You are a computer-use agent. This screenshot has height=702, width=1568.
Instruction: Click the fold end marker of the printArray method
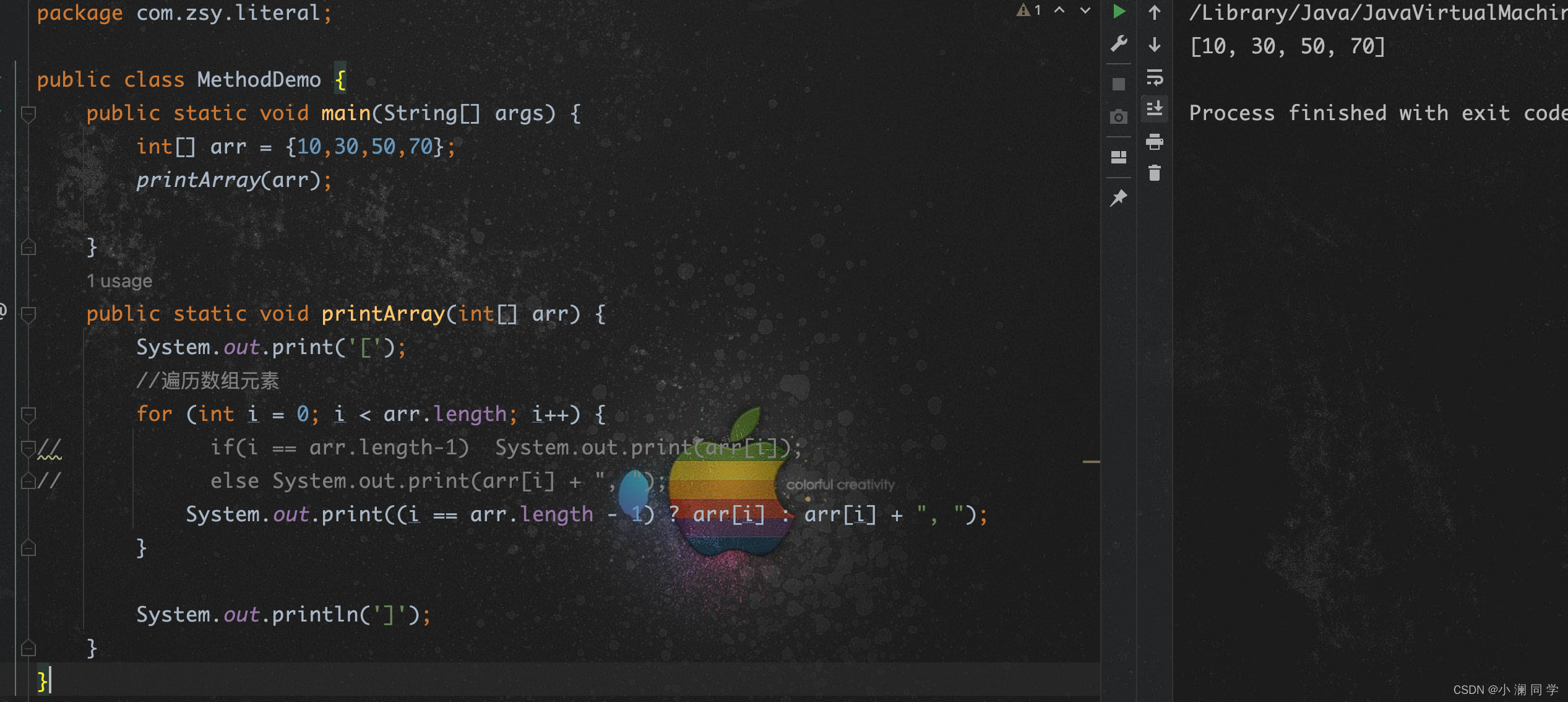tap(28, 649)
